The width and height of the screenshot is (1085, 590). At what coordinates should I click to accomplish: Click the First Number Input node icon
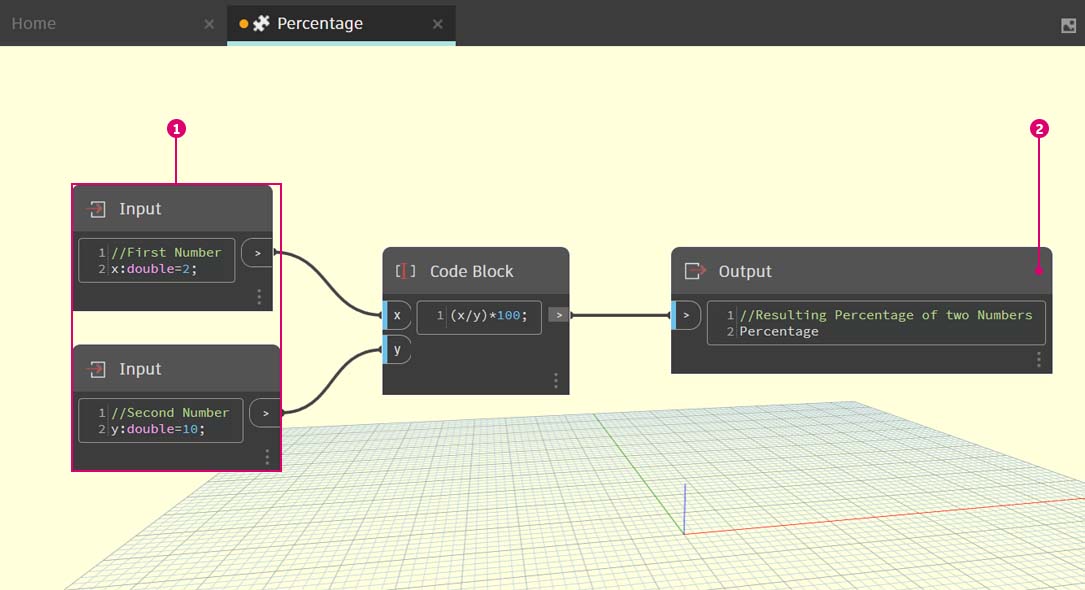coord(97,209)
